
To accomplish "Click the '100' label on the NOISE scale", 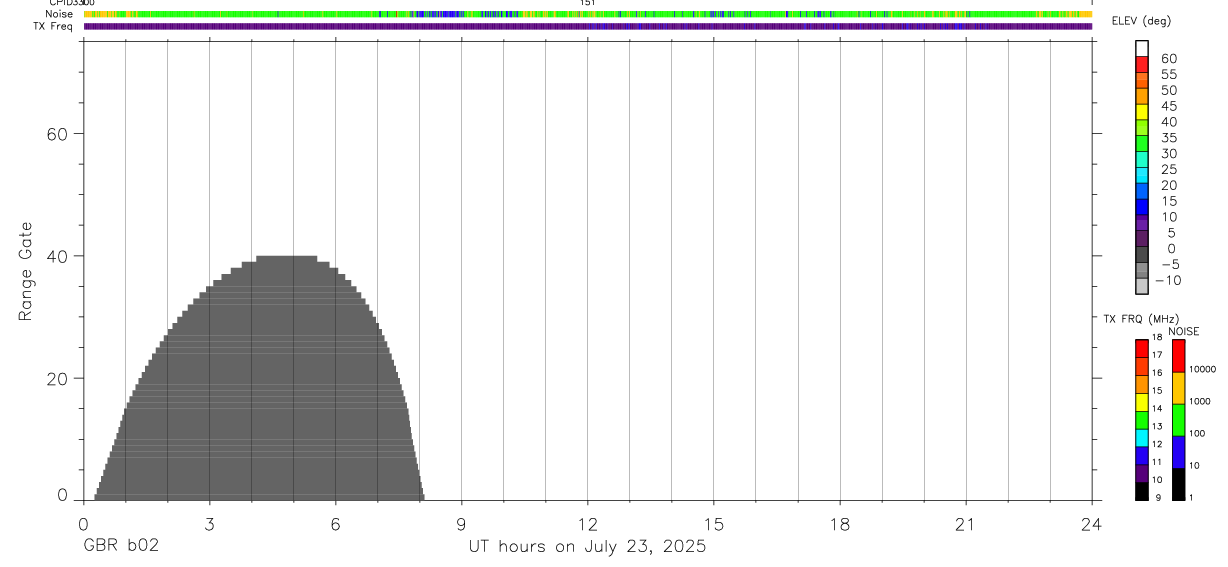I will [1196, 433].
